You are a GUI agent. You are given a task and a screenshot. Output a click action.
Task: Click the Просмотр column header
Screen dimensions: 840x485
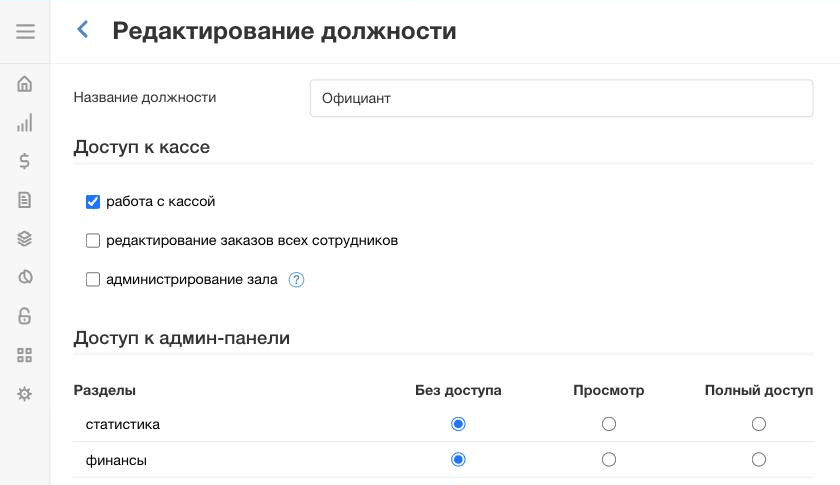tap(609, 390)
